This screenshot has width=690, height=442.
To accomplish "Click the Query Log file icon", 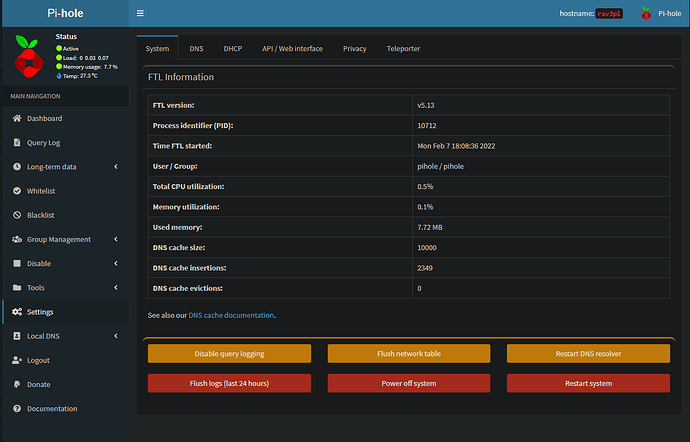I will point(17,142).
